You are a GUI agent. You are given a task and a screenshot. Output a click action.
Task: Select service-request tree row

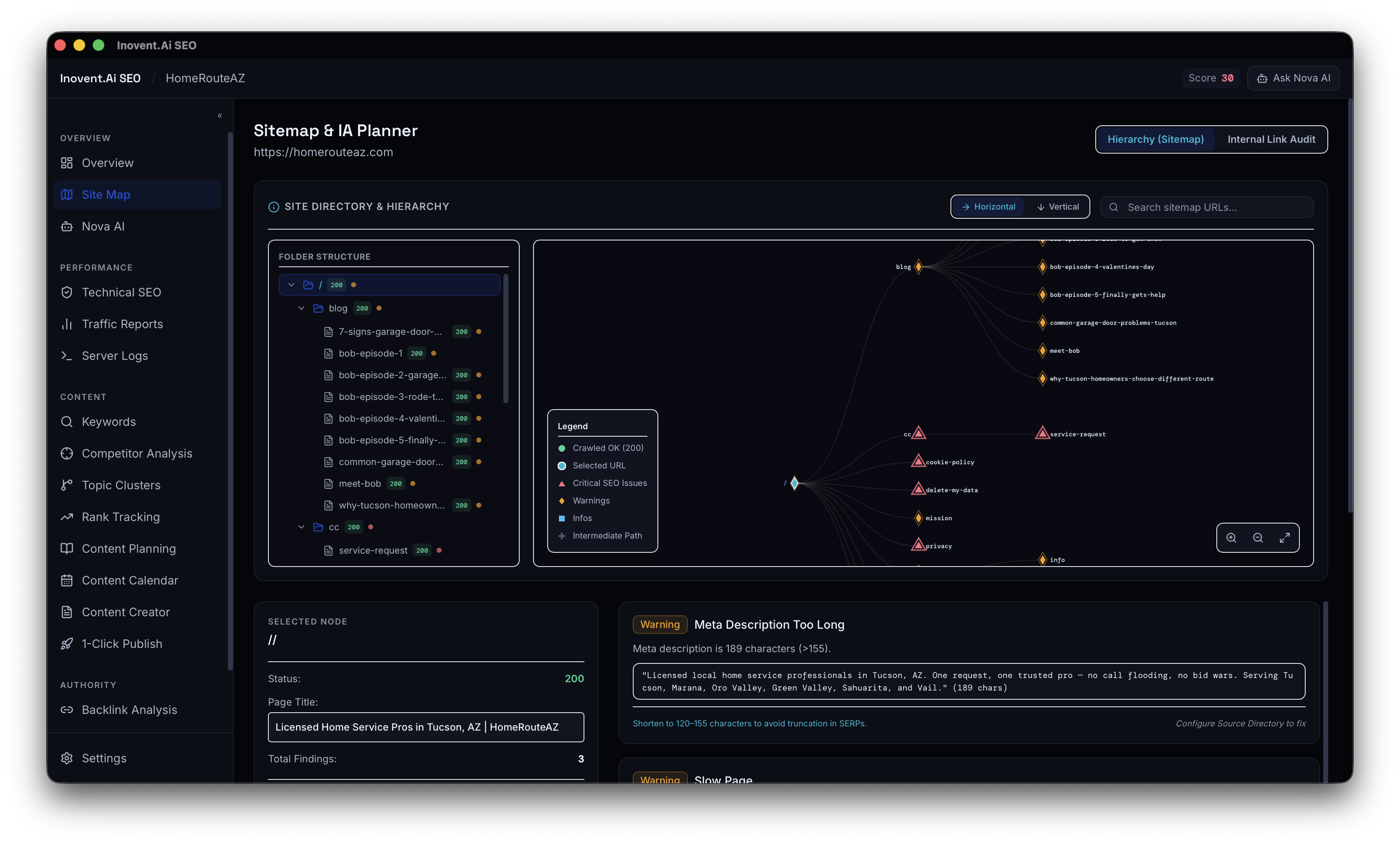tap(389, 550)
